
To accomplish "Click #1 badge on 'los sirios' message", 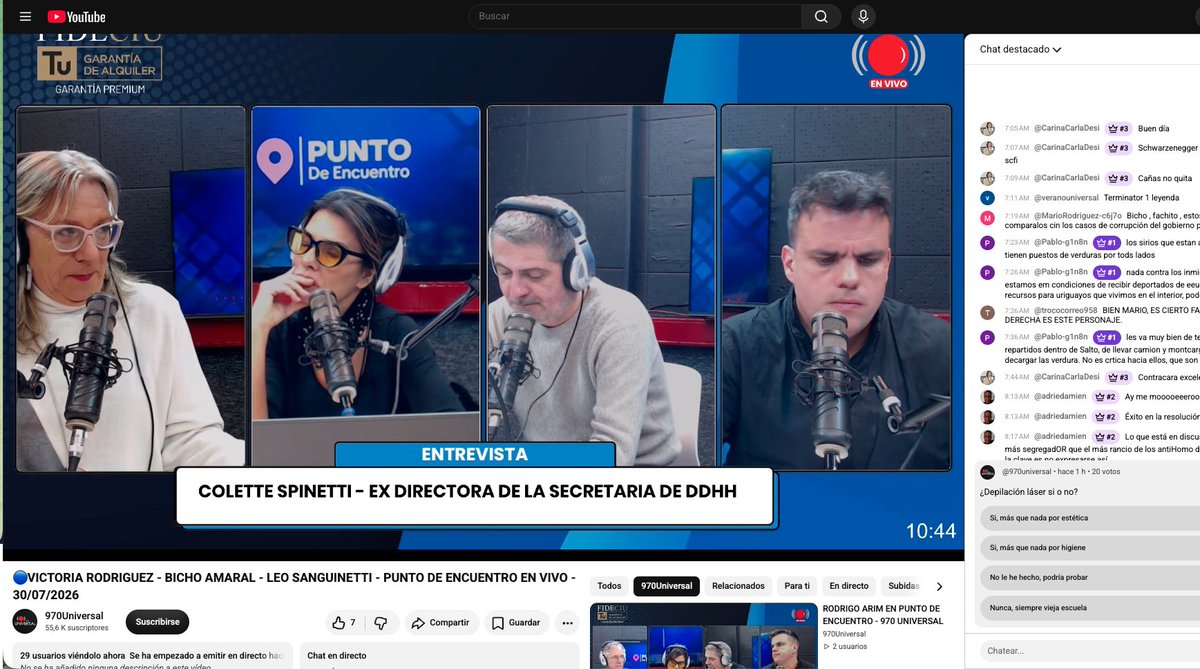I will pos(1106,243).
